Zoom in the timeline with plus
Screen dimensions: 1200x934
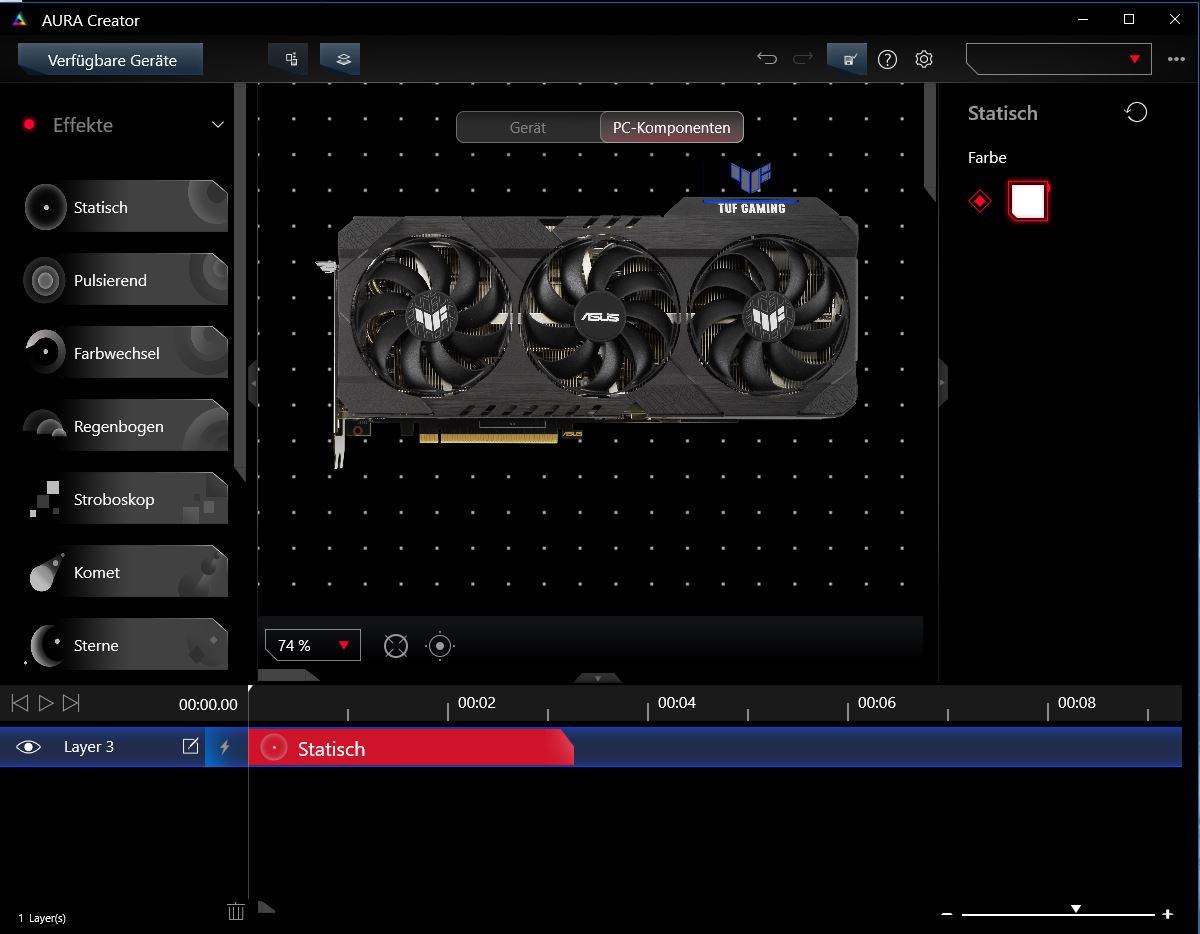click(1167, 914)
